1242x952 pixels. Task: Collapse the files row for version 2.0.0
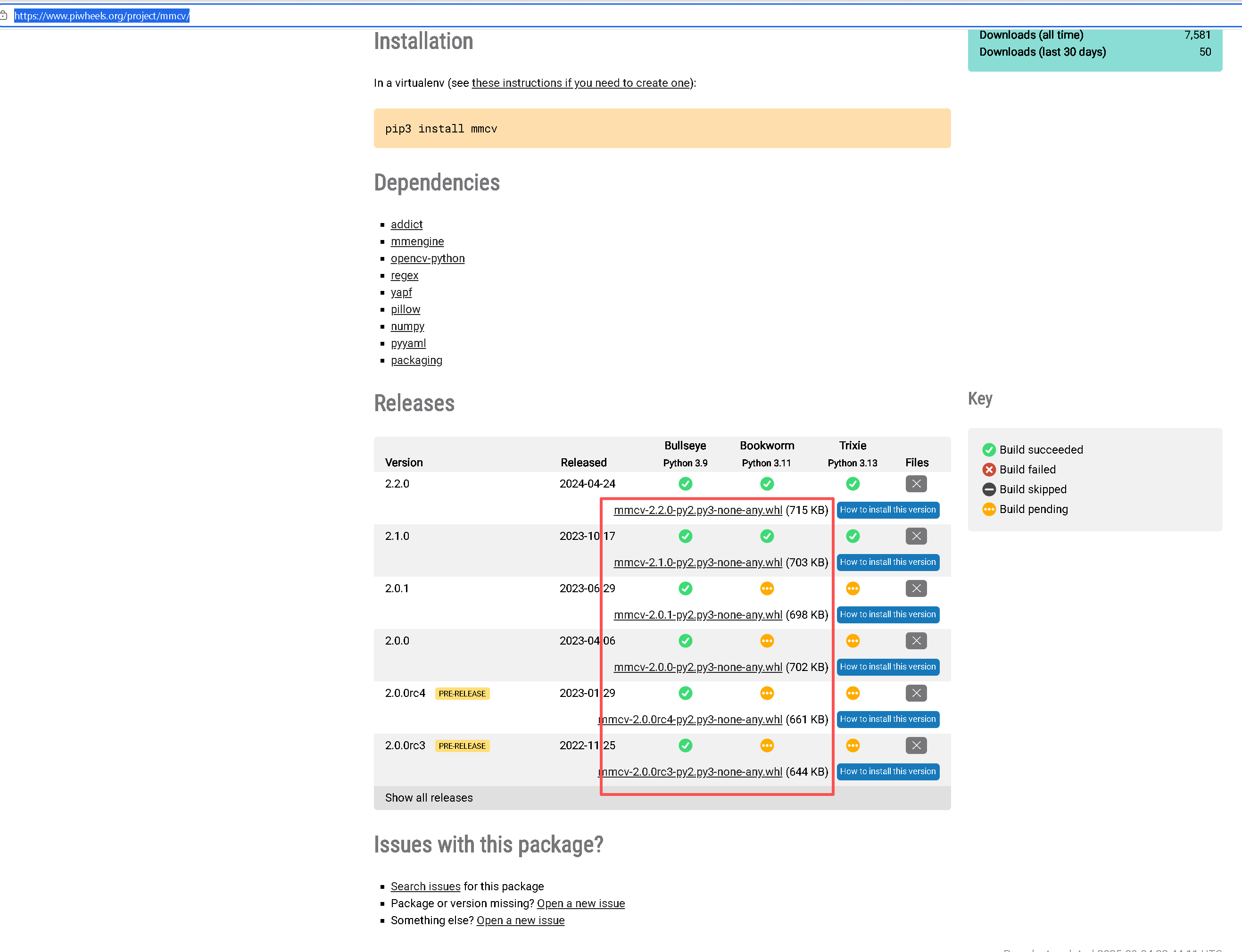(916, 641)
